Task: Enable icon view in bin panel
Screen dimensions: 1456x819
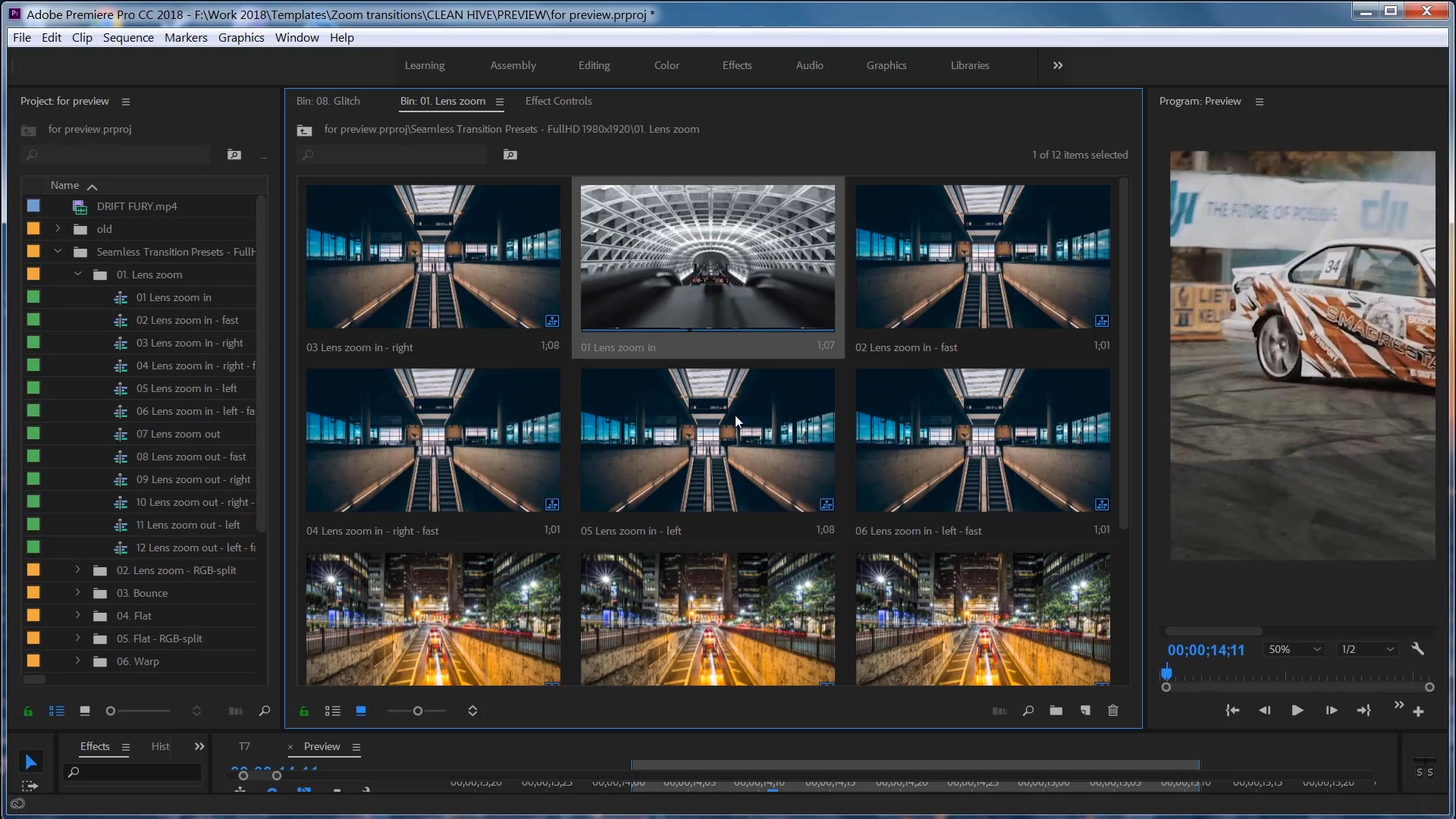Action: (x=361, y=711)
